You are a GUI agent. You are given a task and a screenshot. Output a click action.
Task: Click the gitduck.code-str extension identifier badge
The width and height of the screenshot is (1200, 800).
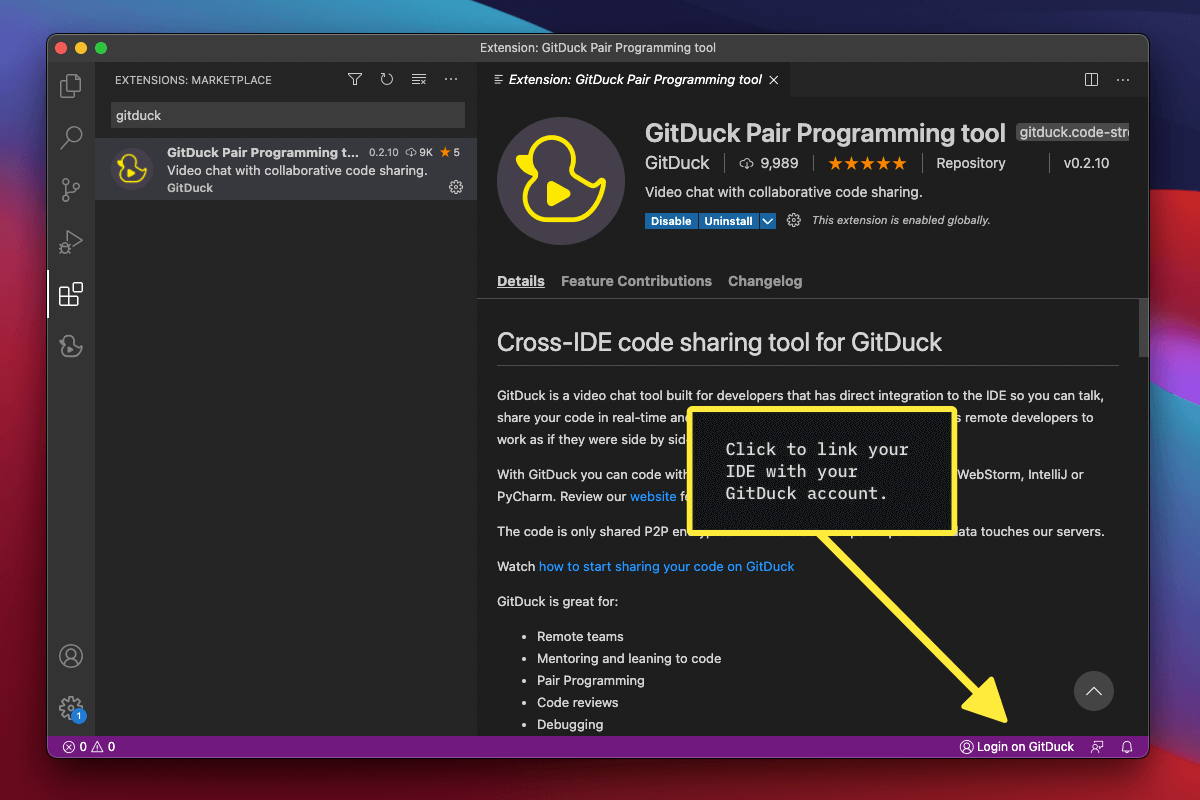(x=1072, y=132)
